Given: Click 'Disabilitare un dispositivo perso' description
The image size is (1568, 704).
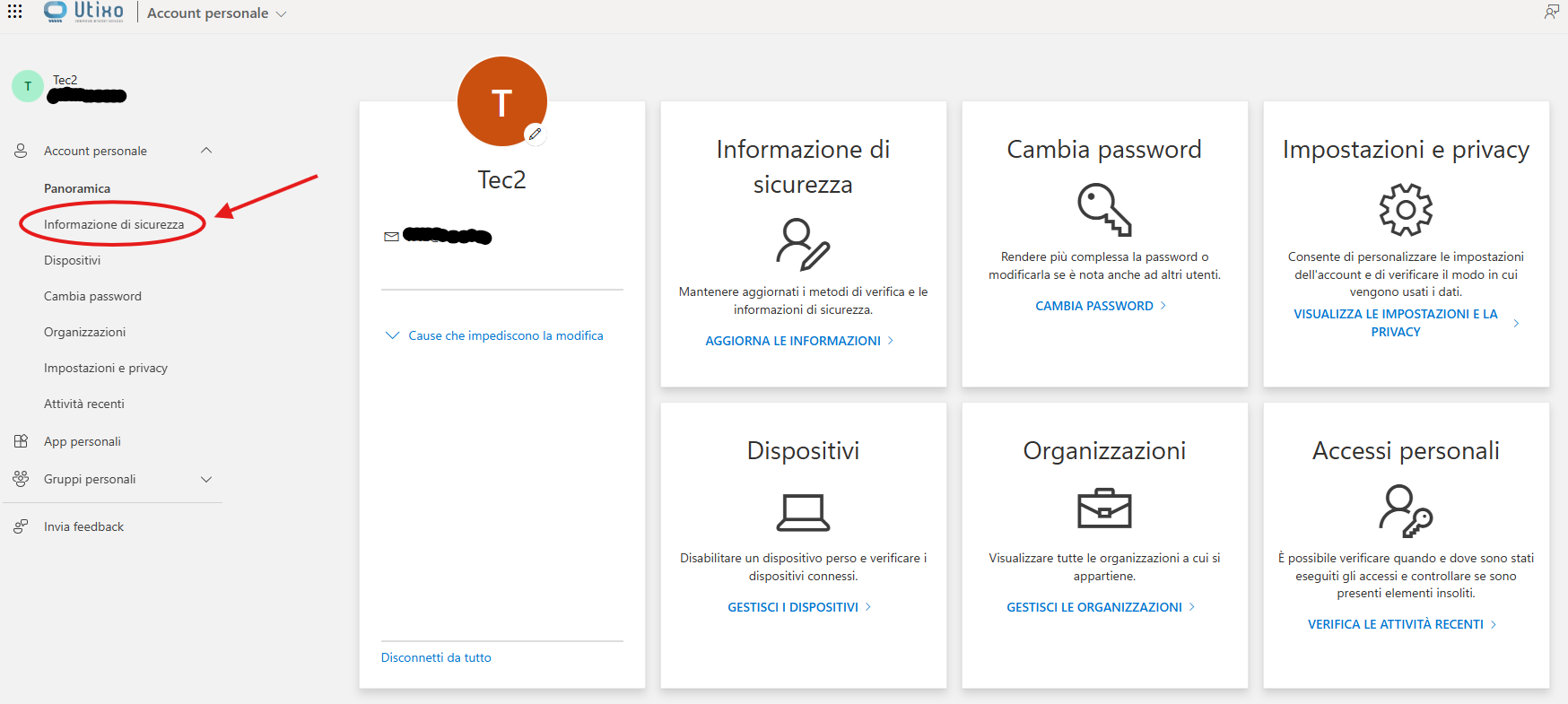Looking at the screenshot, I should pos(803,567).
